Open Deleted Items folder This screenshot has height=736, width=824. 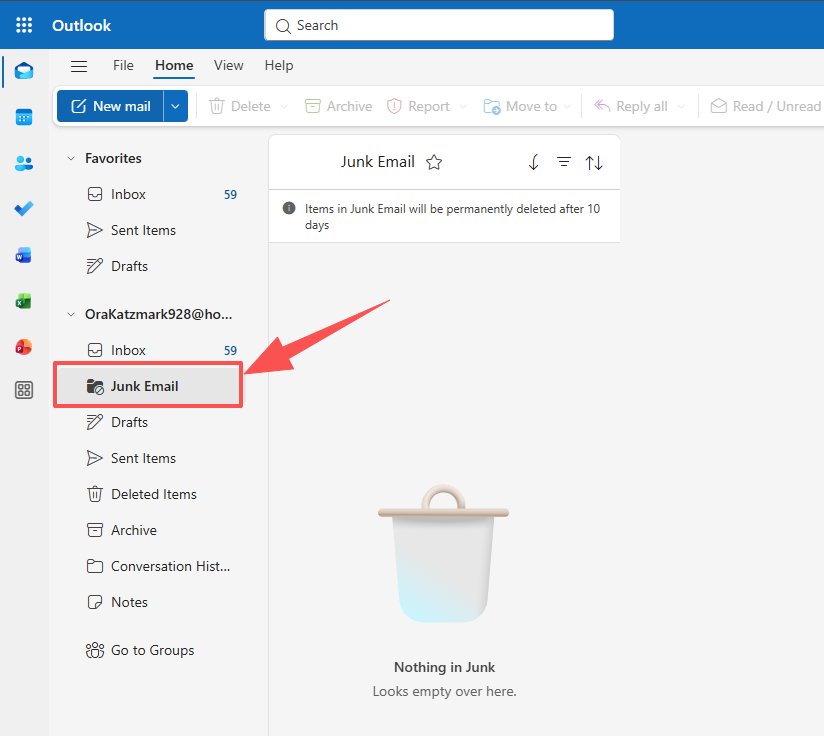click(148, 494)
